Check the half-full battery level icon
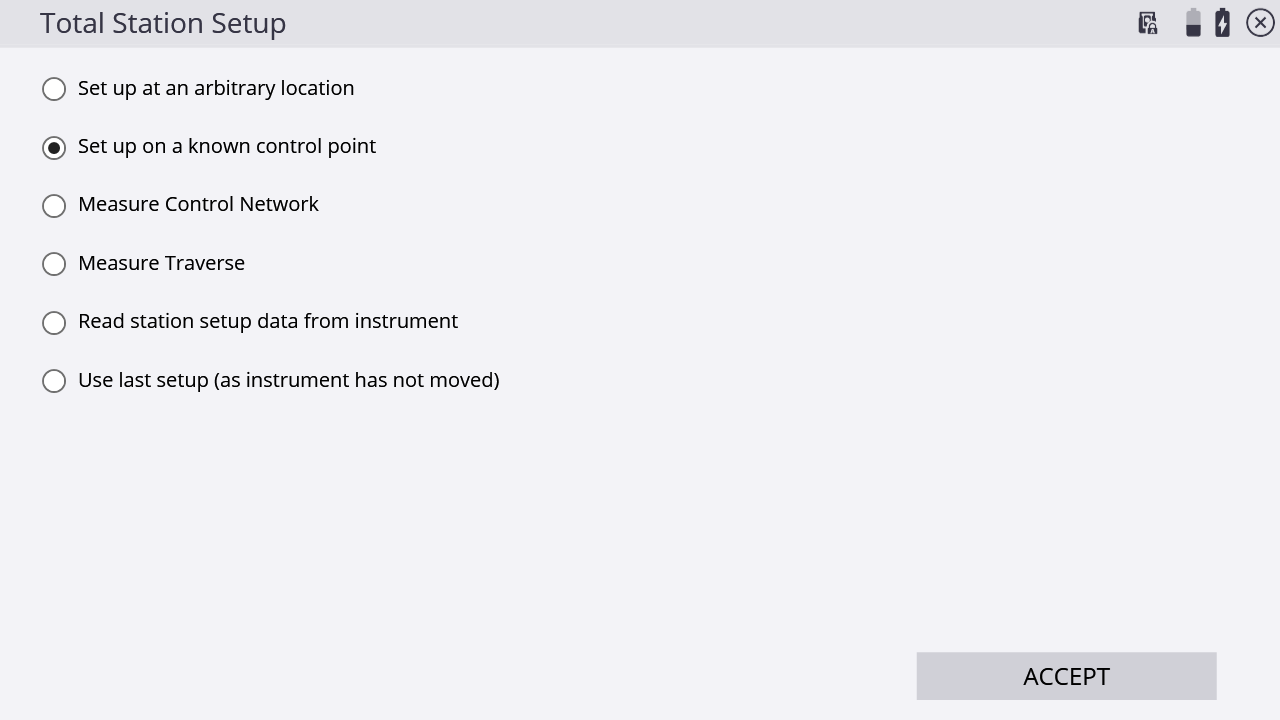The height and width of the screenshot is (720, 1280). point(1193,23)
